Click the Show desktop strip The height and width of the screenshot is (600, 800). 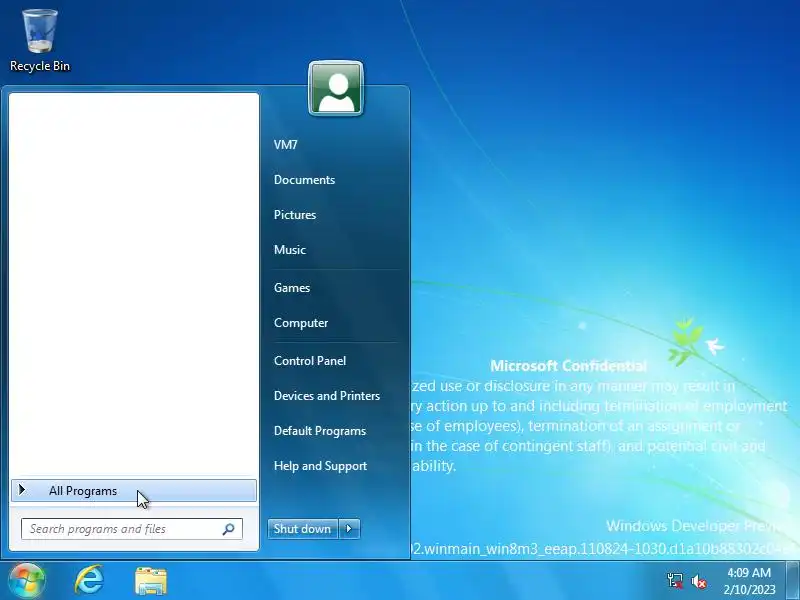pyautogui.click(x=793, y=581)
